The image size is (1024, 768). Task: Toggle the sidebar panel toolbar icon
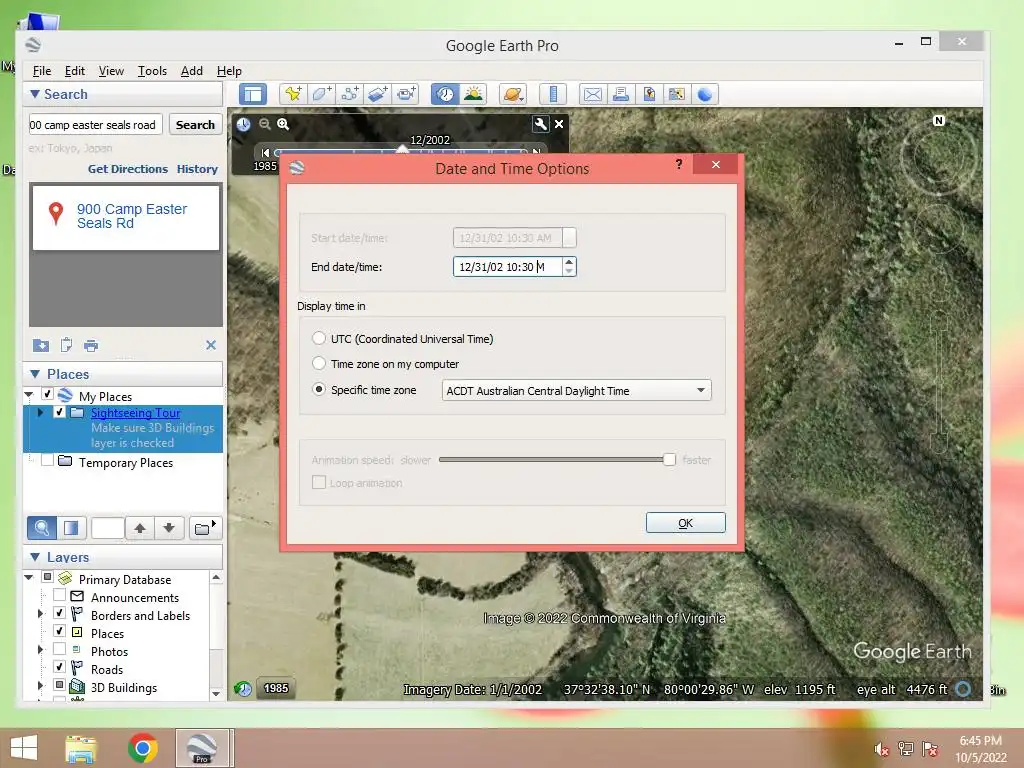[253, 95]
